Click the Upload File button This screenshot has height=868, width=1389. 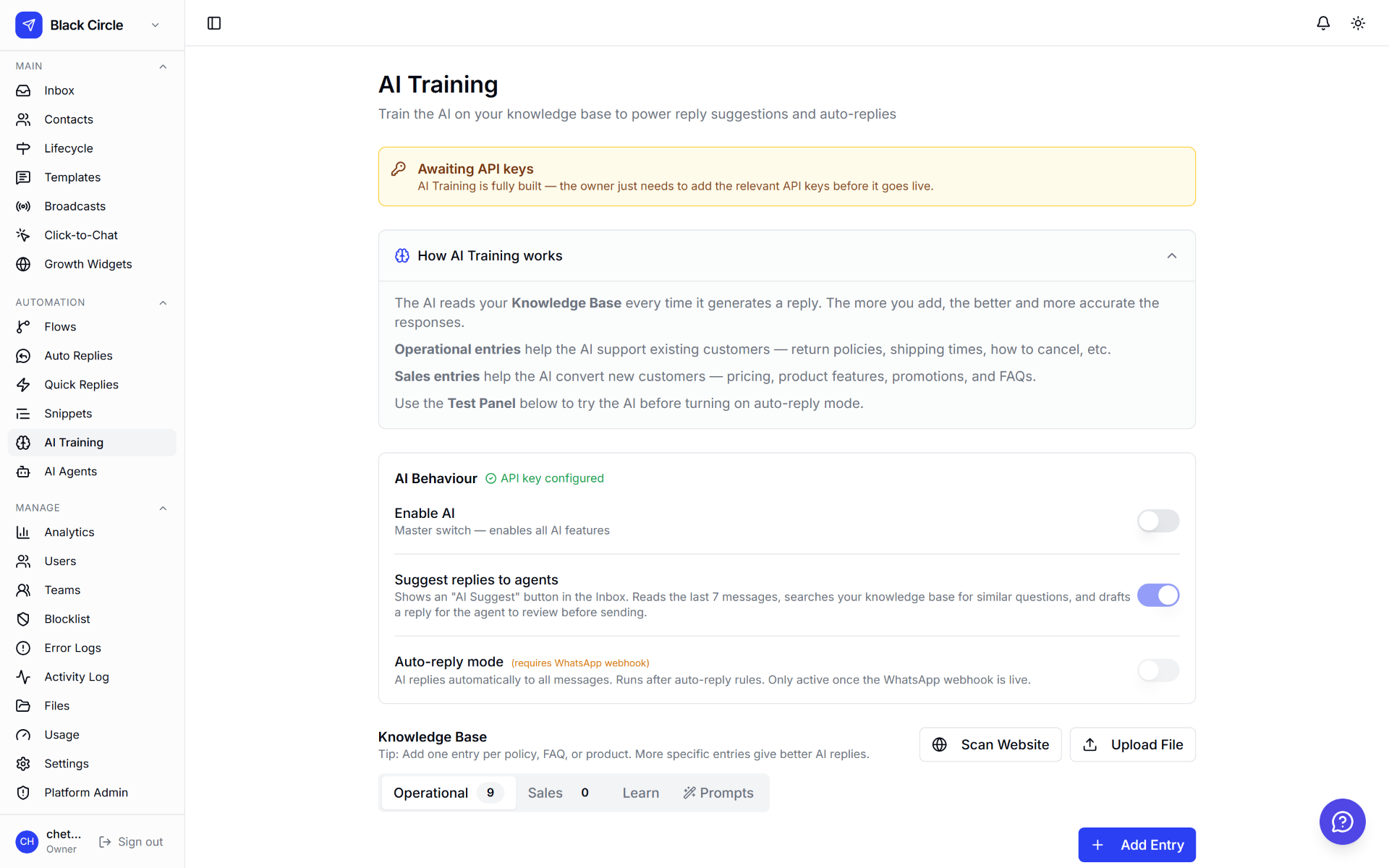pos(1132,744)
